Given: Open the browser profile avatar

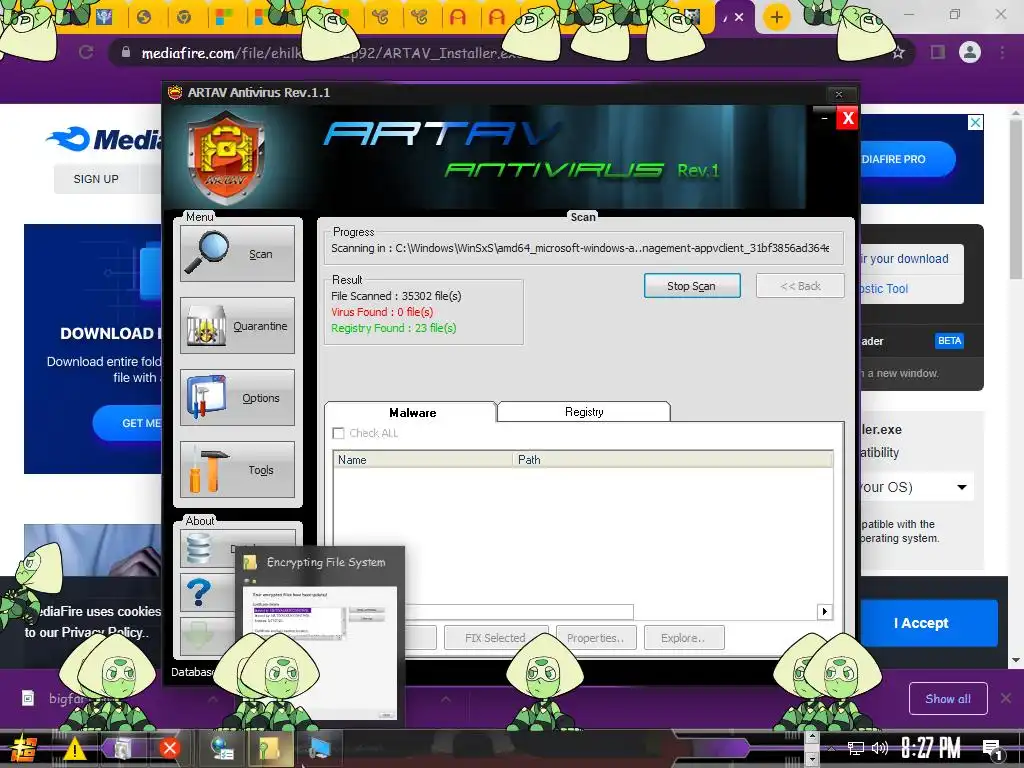Looking at the screenshot, I should click(970, 52).
